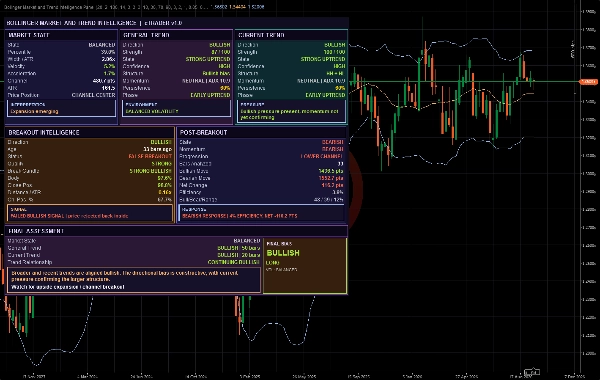Click the Bollinger panel title header text

94,23
